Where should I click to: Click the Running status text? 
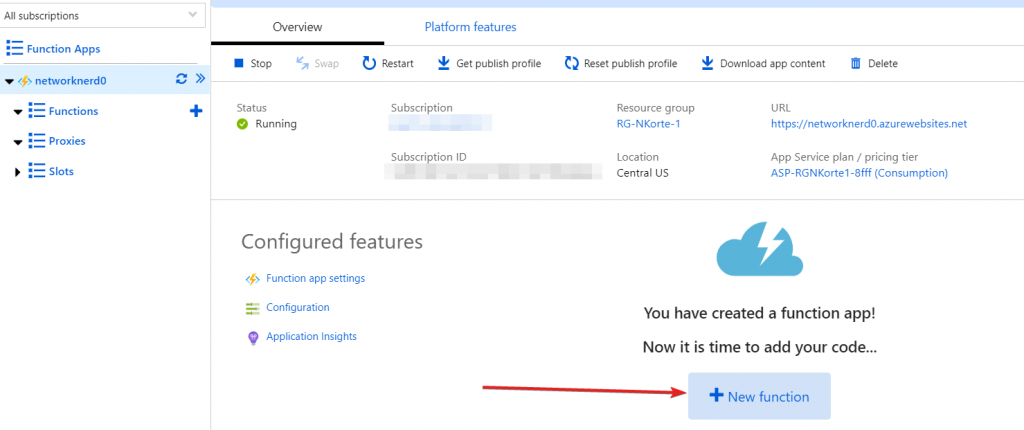point(276,124)
